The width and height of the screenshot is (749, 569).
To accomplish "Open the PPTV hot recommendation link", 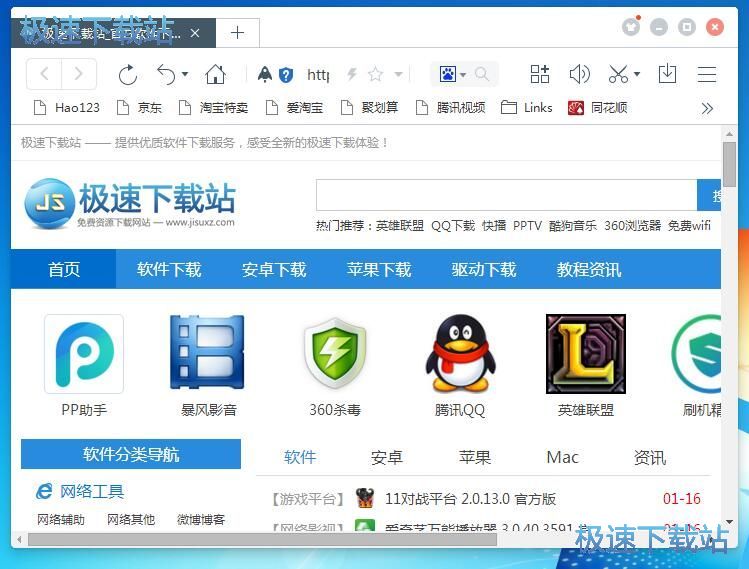I will click(x=527, y=225).
